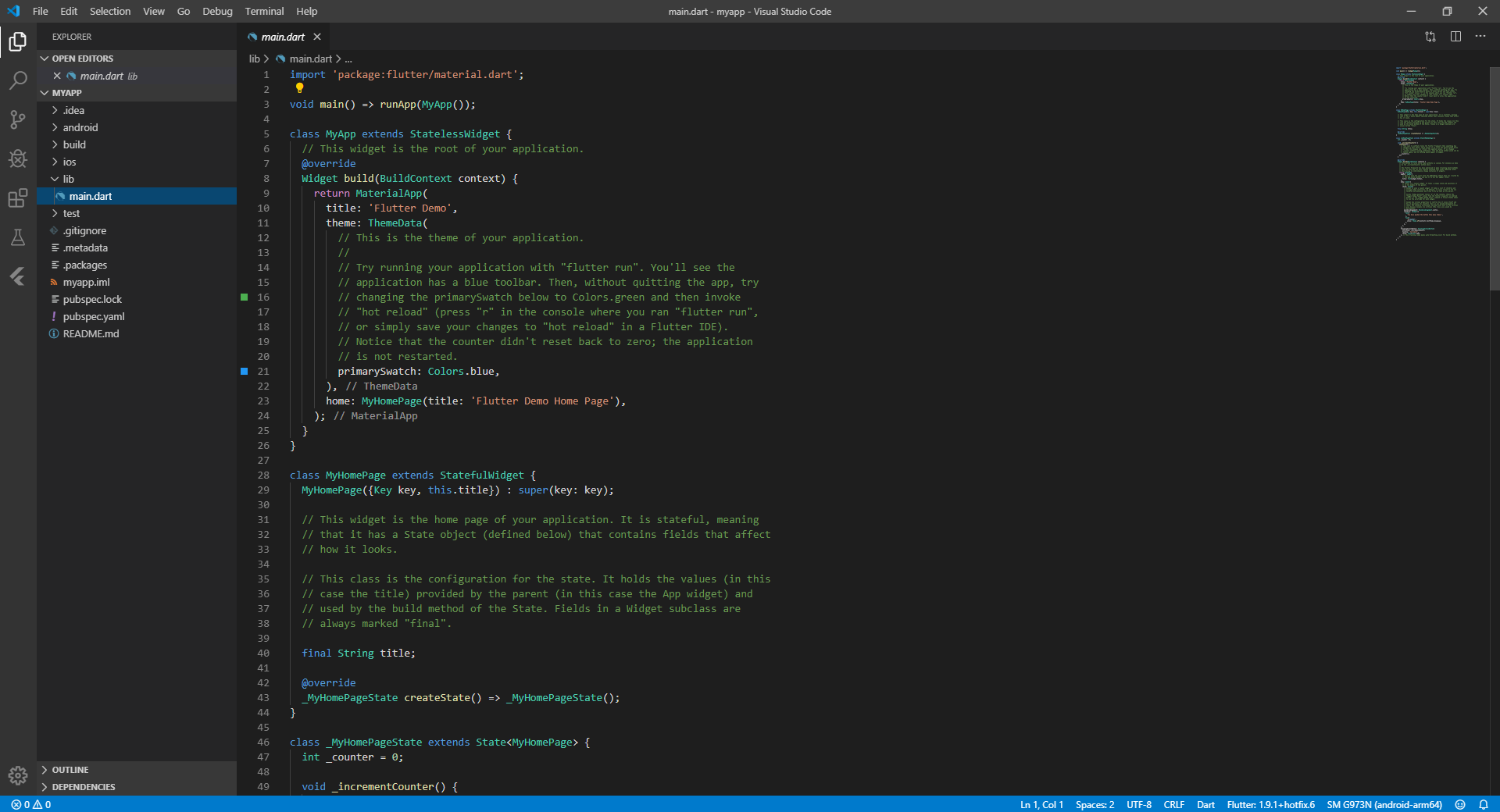Split the editor to the right

(1455, 37)
